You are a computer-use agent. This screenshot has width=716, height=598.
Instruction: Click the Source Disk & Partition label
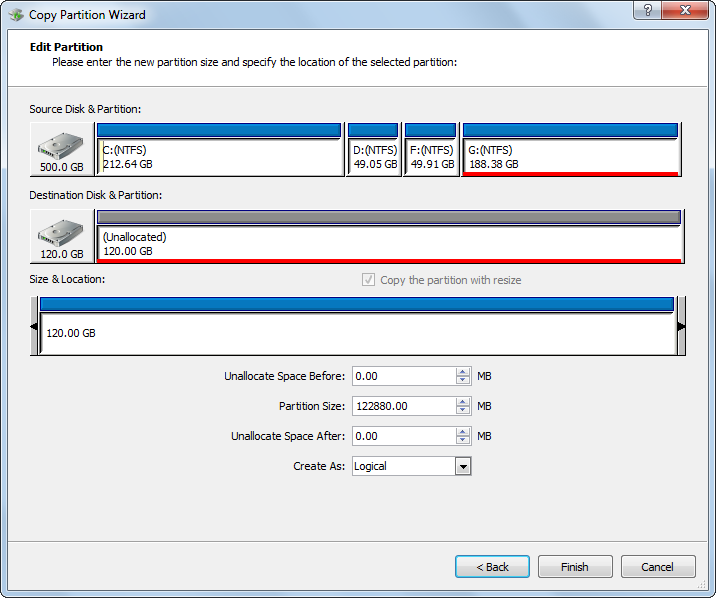85,109
